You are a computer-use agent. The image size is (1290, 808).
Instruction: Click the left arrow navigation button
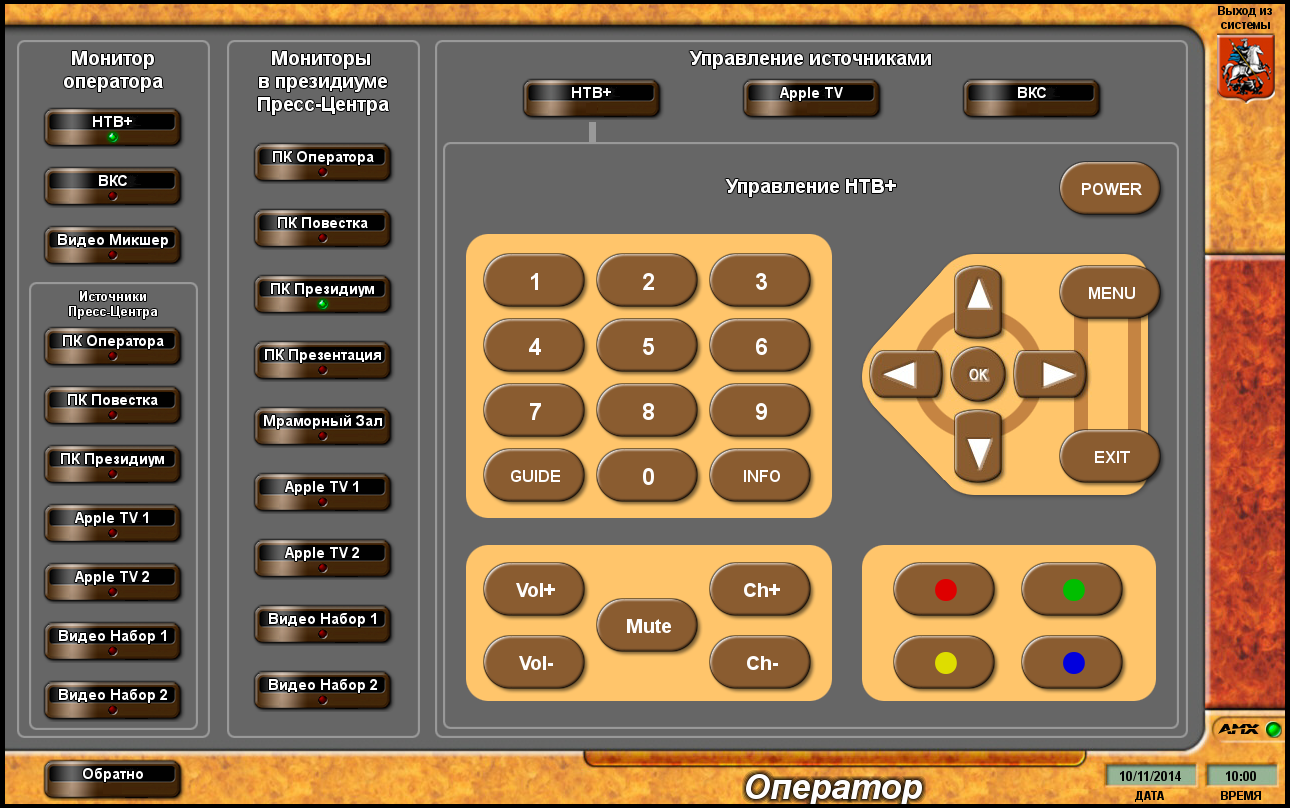[x=907, y=374]
